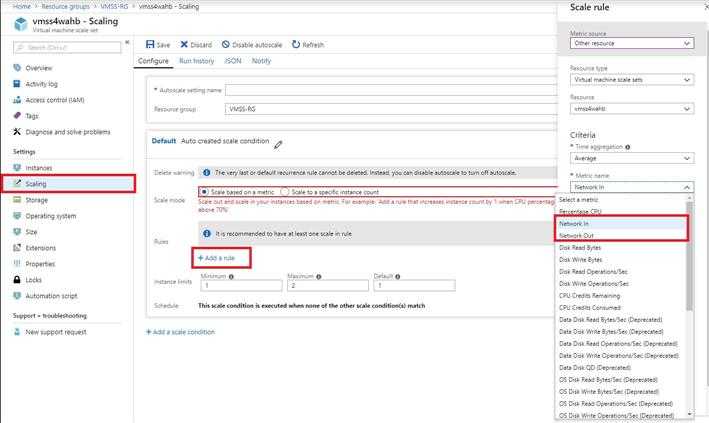
Task: Click the Locks padlock icon
Action: point(17,280)
